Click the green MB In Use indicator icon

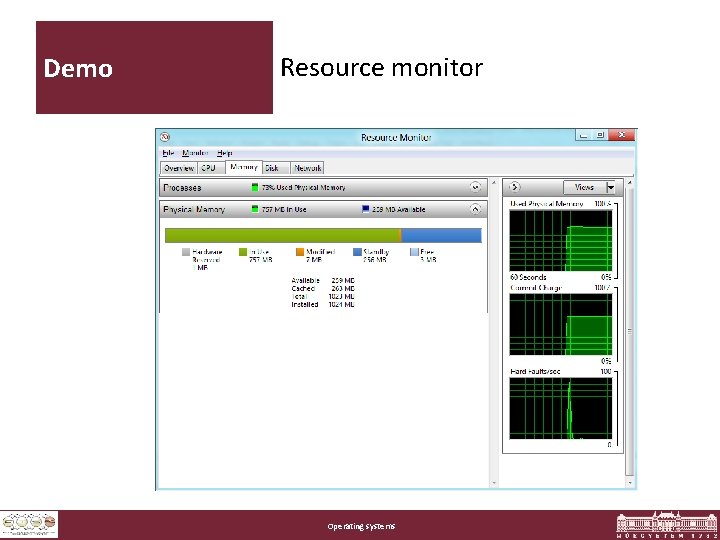coord(255,209)
